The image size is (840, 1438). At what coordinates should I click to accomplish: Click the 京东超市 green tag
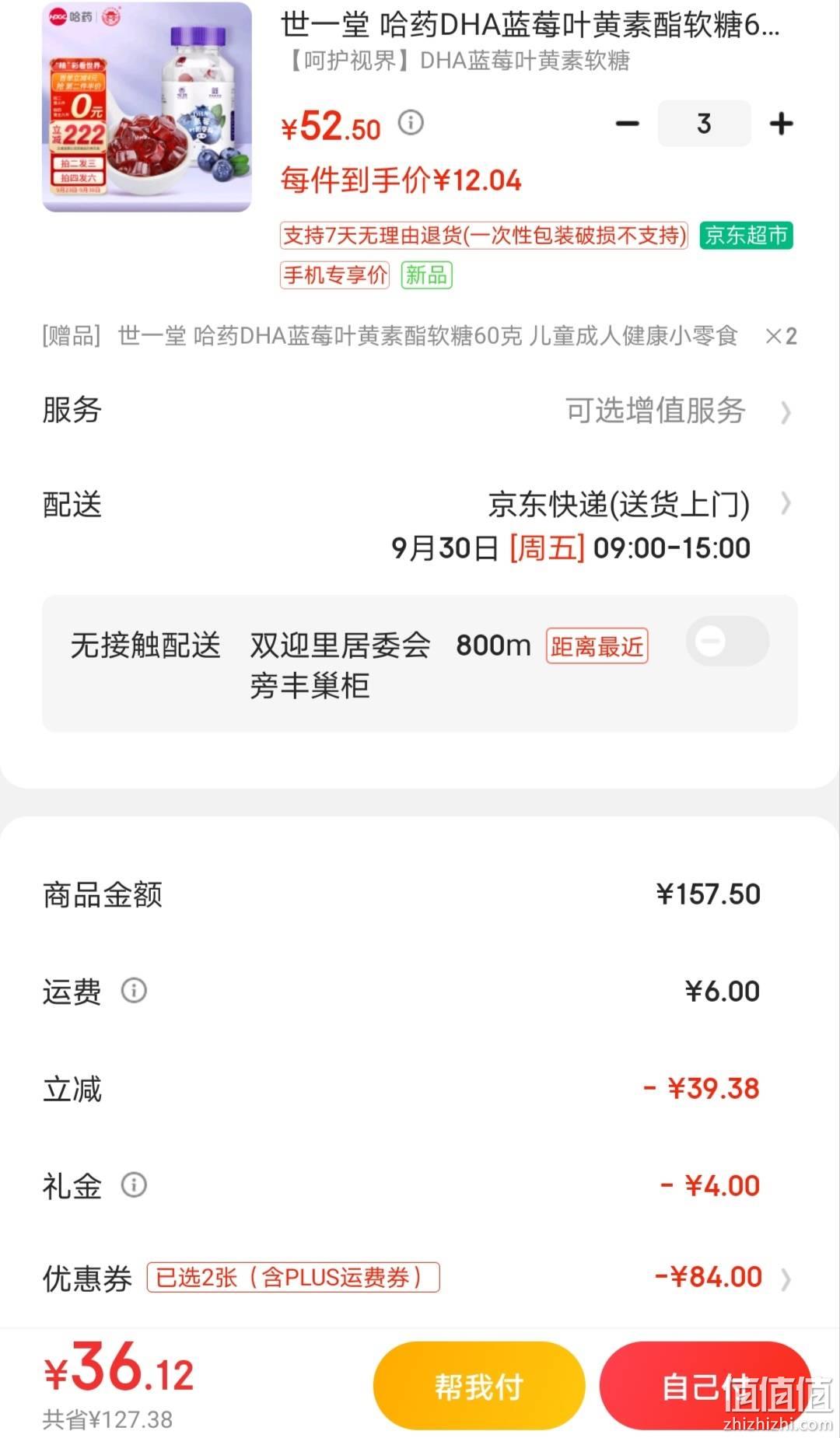click(x=746, y=235)
